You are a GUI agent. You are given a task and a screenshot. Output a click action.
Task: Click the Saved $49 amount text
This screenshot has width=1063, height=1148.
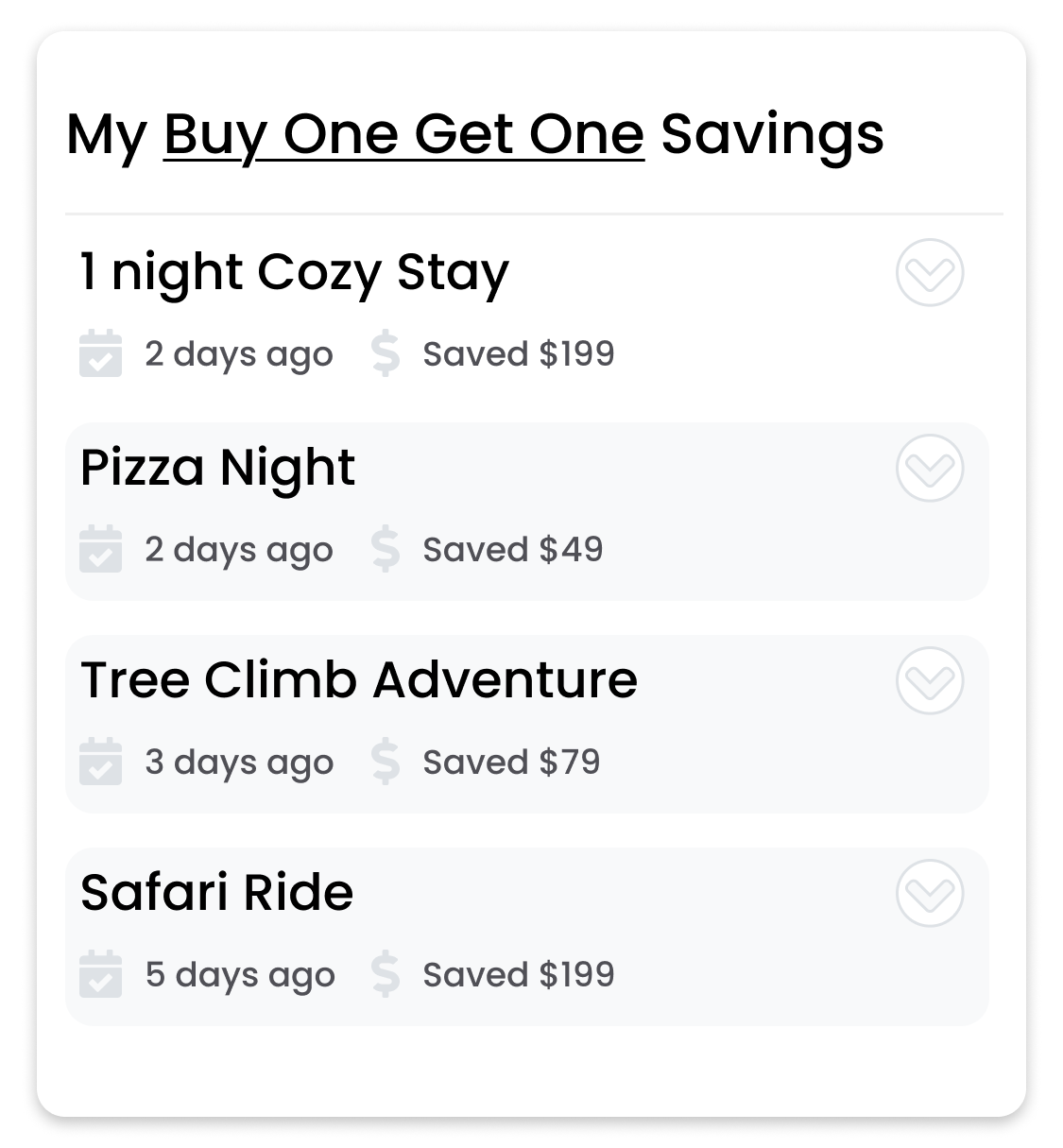pos(513,549)
